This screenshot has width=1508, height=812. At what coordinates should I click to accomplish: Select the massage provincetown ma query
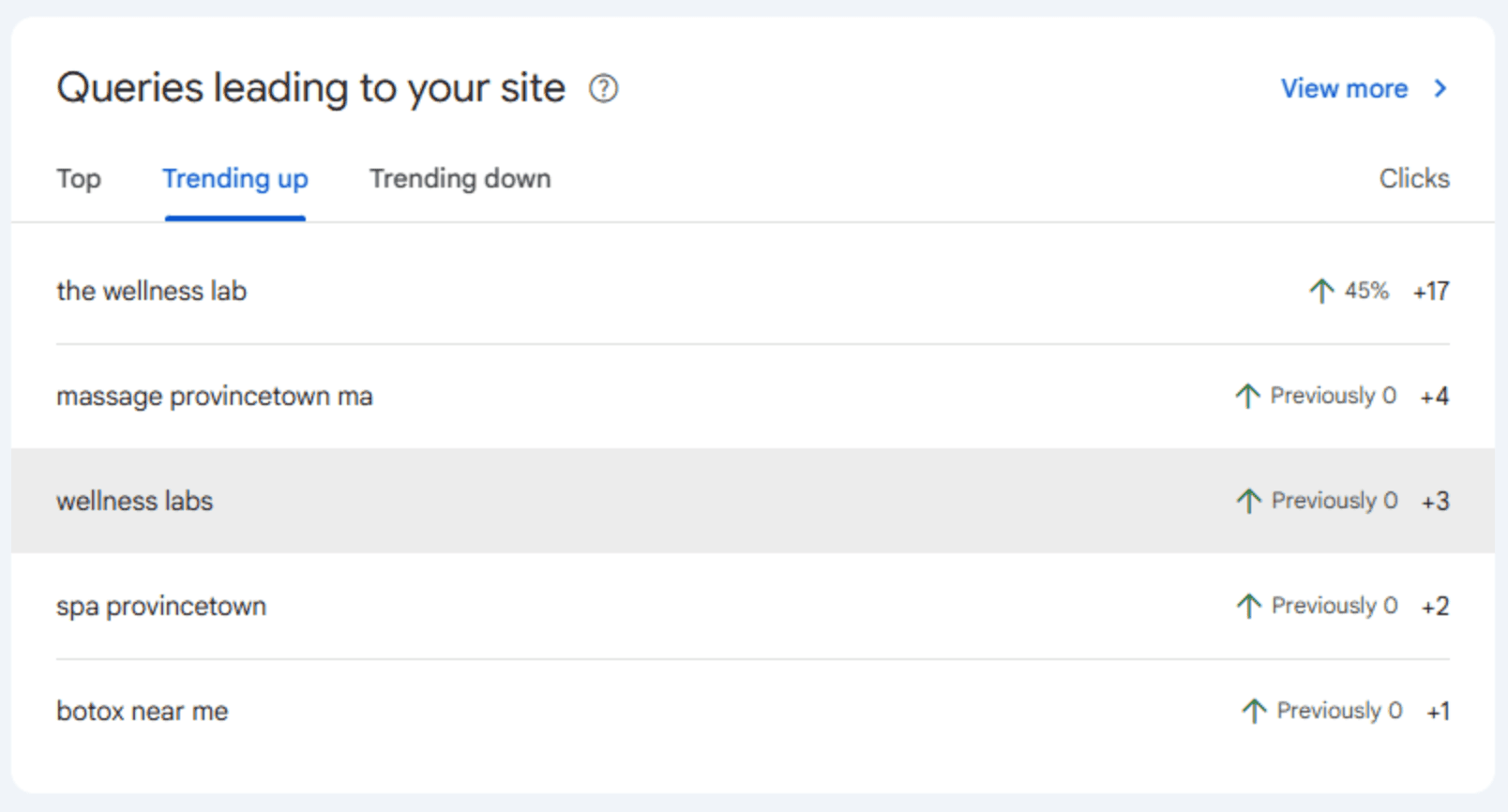tap(214, 396)
